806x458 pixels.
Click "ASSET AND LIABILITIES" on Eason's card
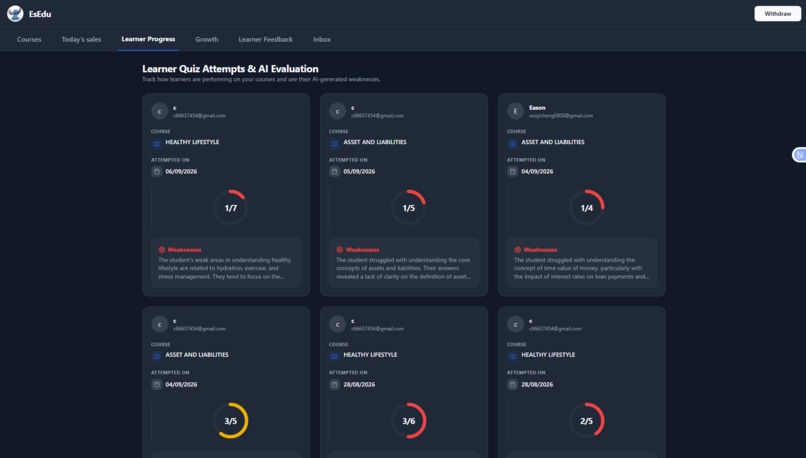[x=553, y=142]
